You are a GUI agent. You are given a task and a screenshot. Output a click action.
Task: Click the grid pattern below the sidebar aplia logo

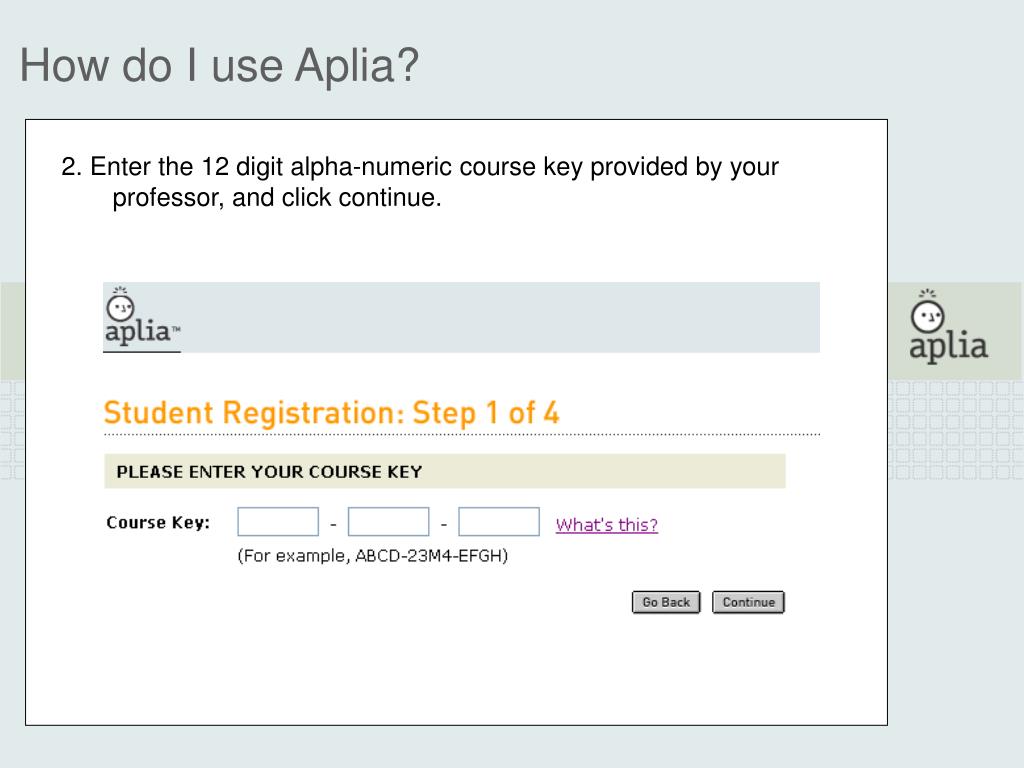pyautogui.click(x=955, y=430)
